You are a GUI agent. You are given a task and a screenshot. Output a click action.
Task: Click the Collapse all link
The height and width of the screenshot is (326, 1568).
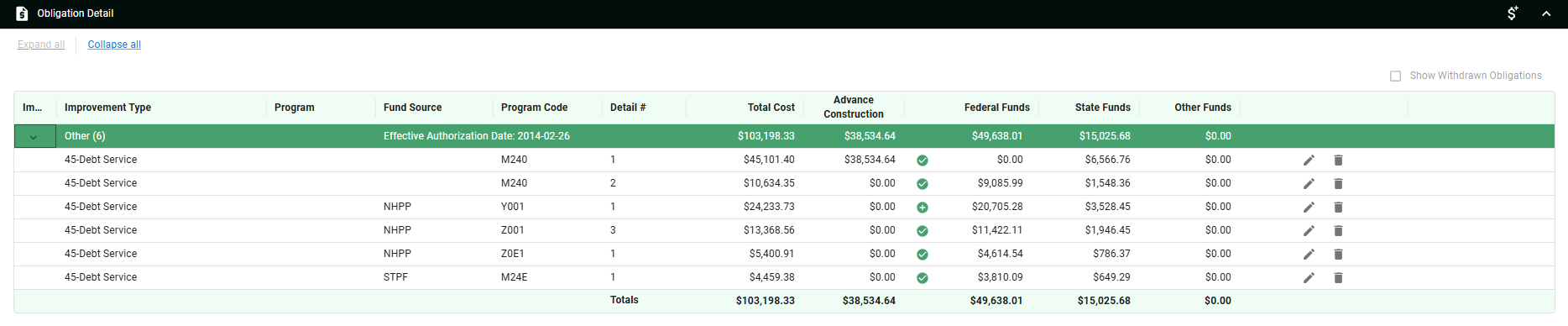(x=114, y=45)
